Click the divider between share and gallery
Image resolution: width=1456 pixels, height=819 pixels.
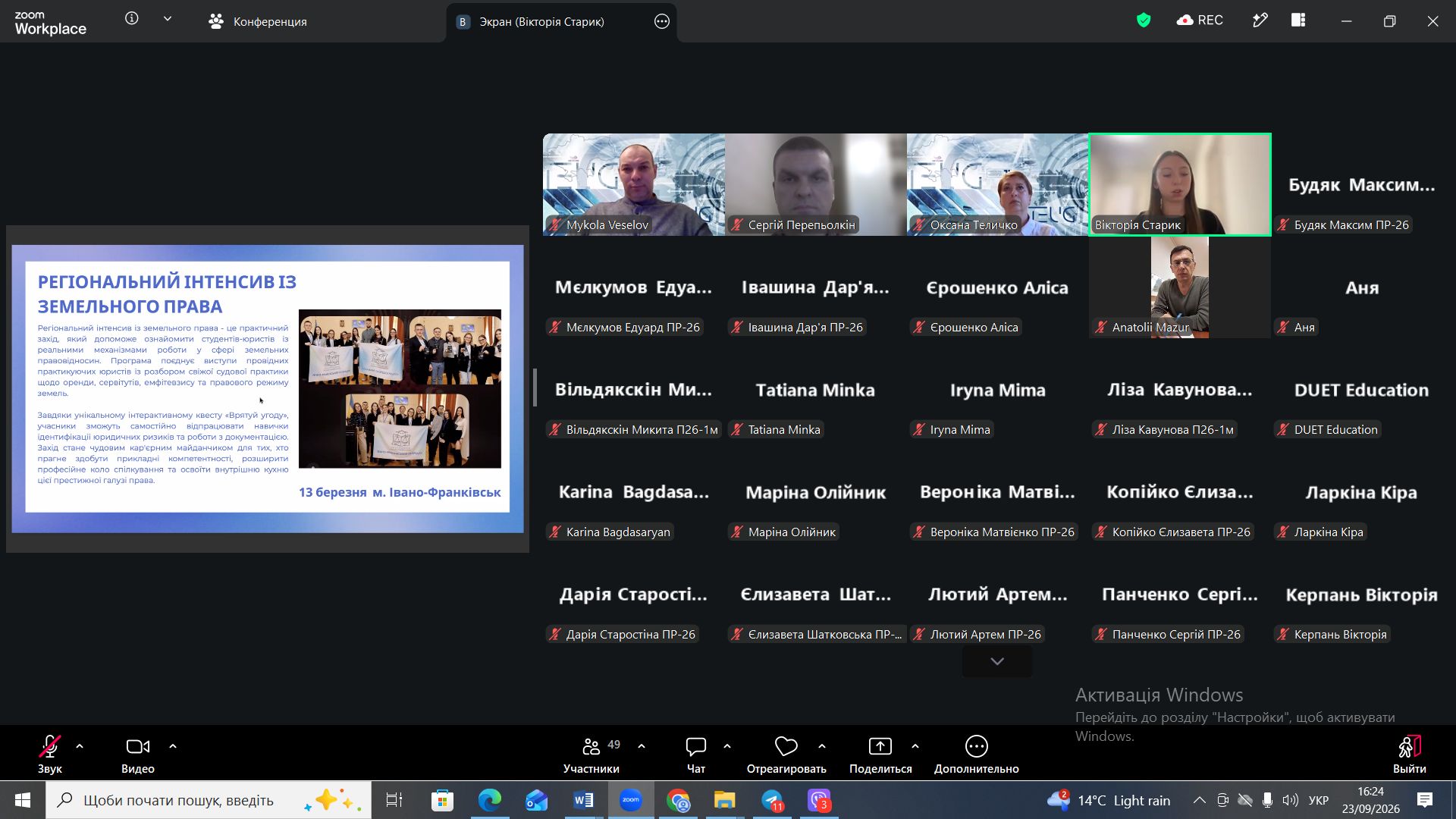click(x=535, y=388)
